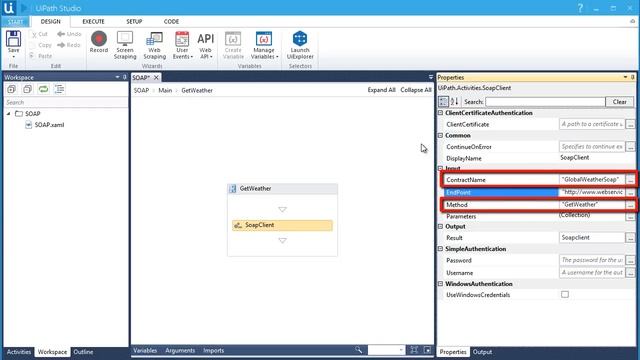Open Result expression editor button
The image size is (640, 360).
click(x=631, y=238)
